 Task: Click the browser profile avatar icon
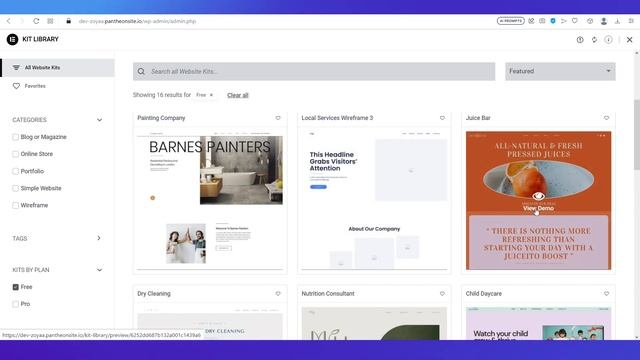[604, 21]
